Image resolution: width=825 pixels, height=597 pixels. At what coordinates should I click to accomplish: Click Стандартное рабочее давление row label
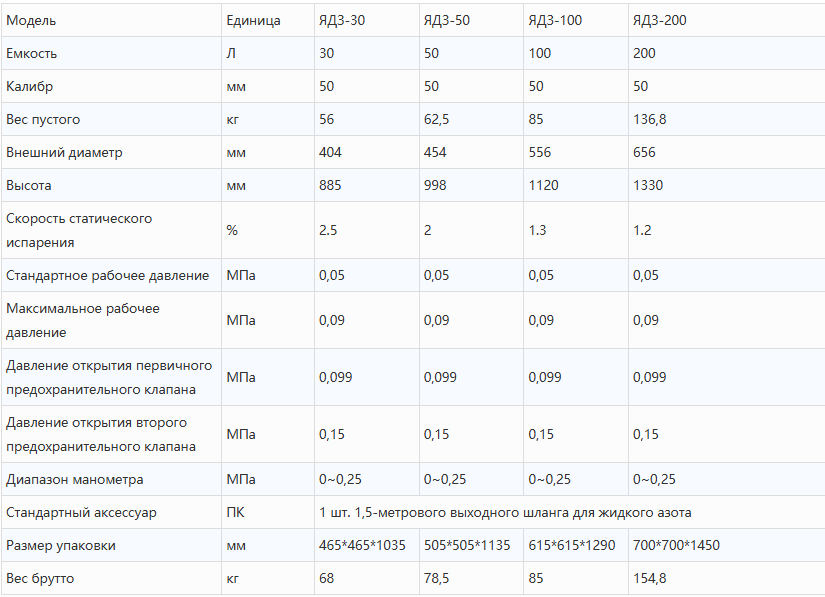(107, 276)
